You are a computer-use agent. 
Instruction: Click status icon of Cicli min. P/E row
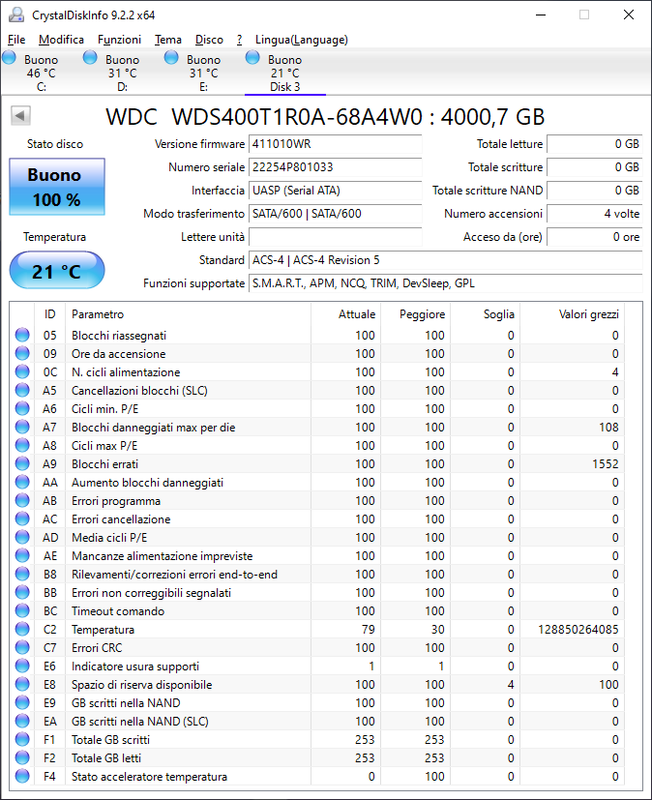point(22,408)
